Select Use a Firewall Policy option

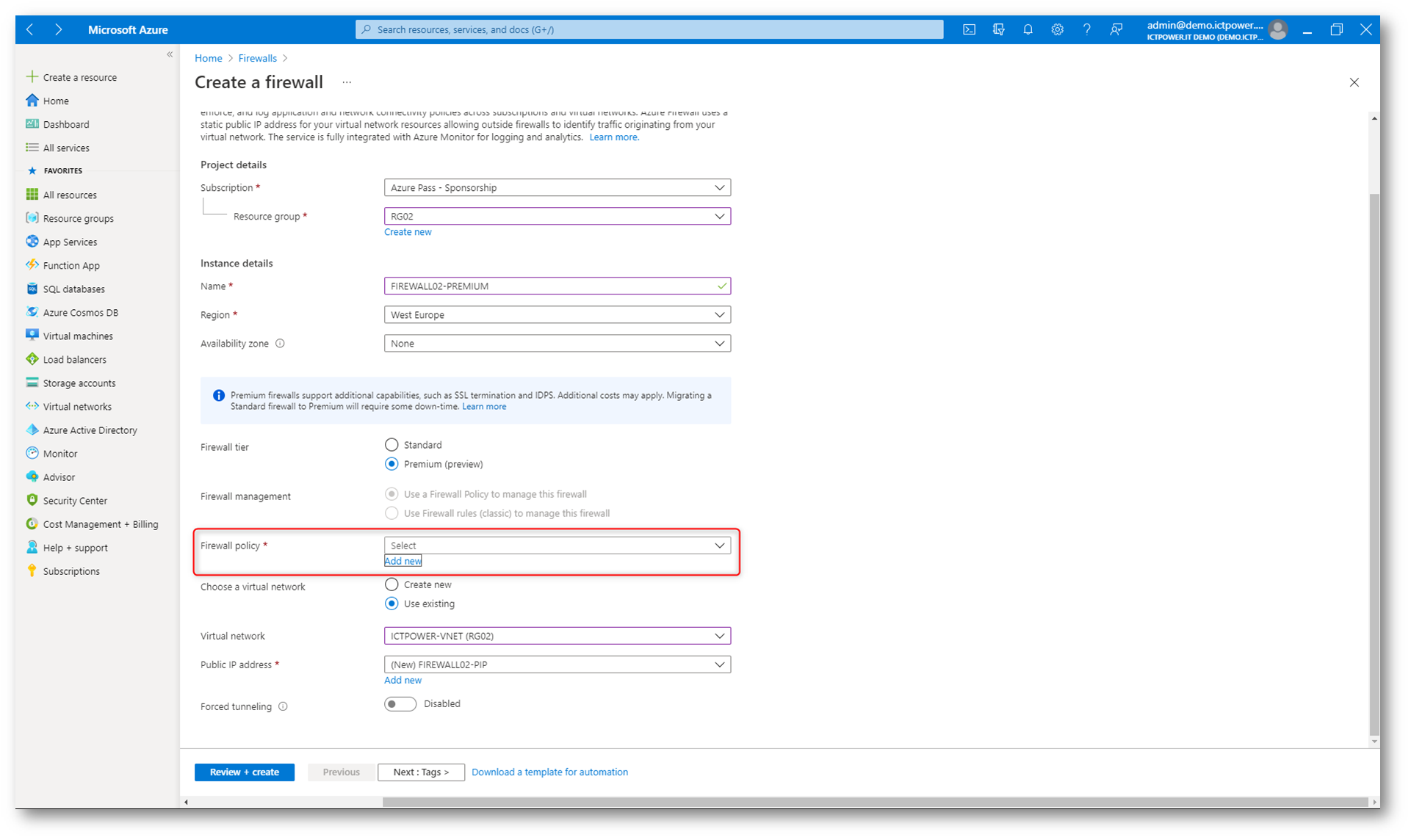pos(391,494)
